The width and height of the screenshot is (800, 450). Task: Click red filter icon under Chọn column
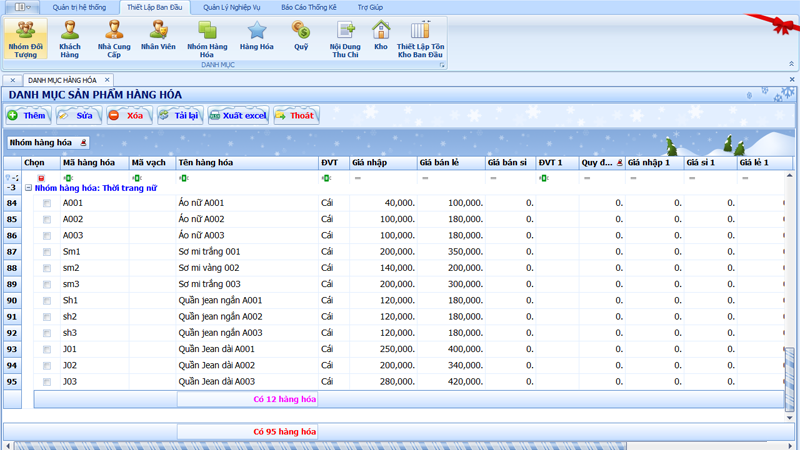tap(41, 178)
